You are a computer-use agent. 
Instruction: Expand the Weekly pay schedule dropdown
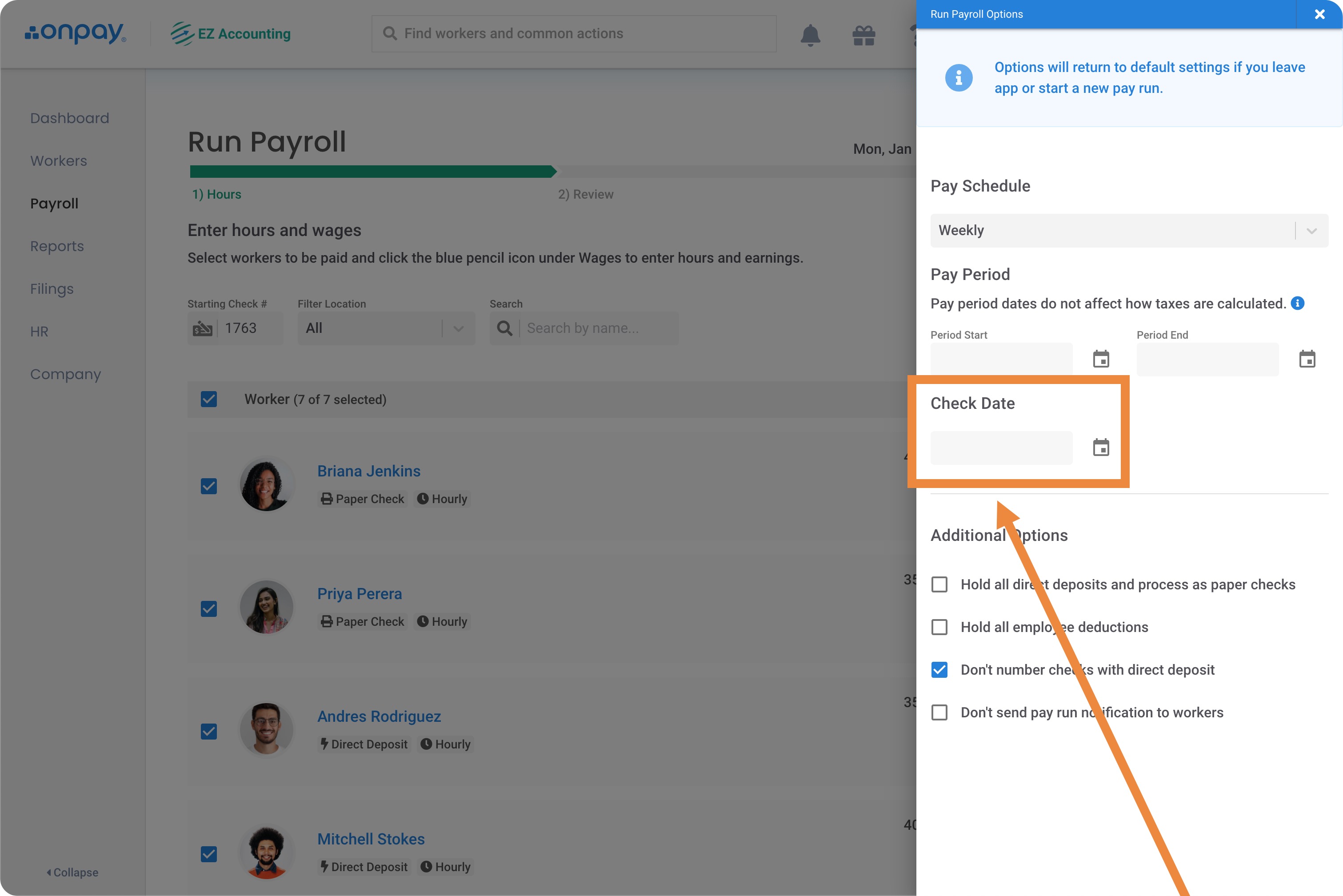(1129, 230)
